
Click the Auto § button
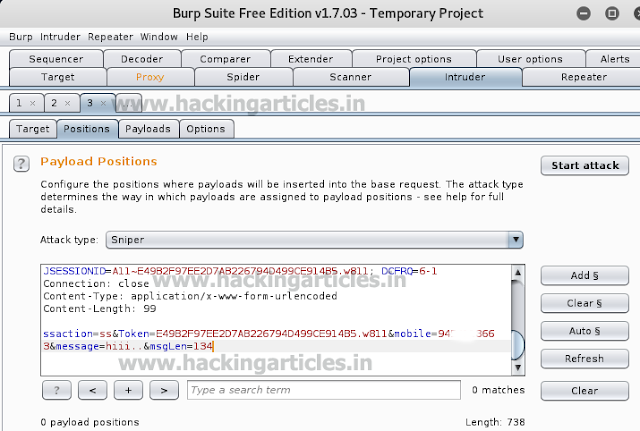(585, 331)
